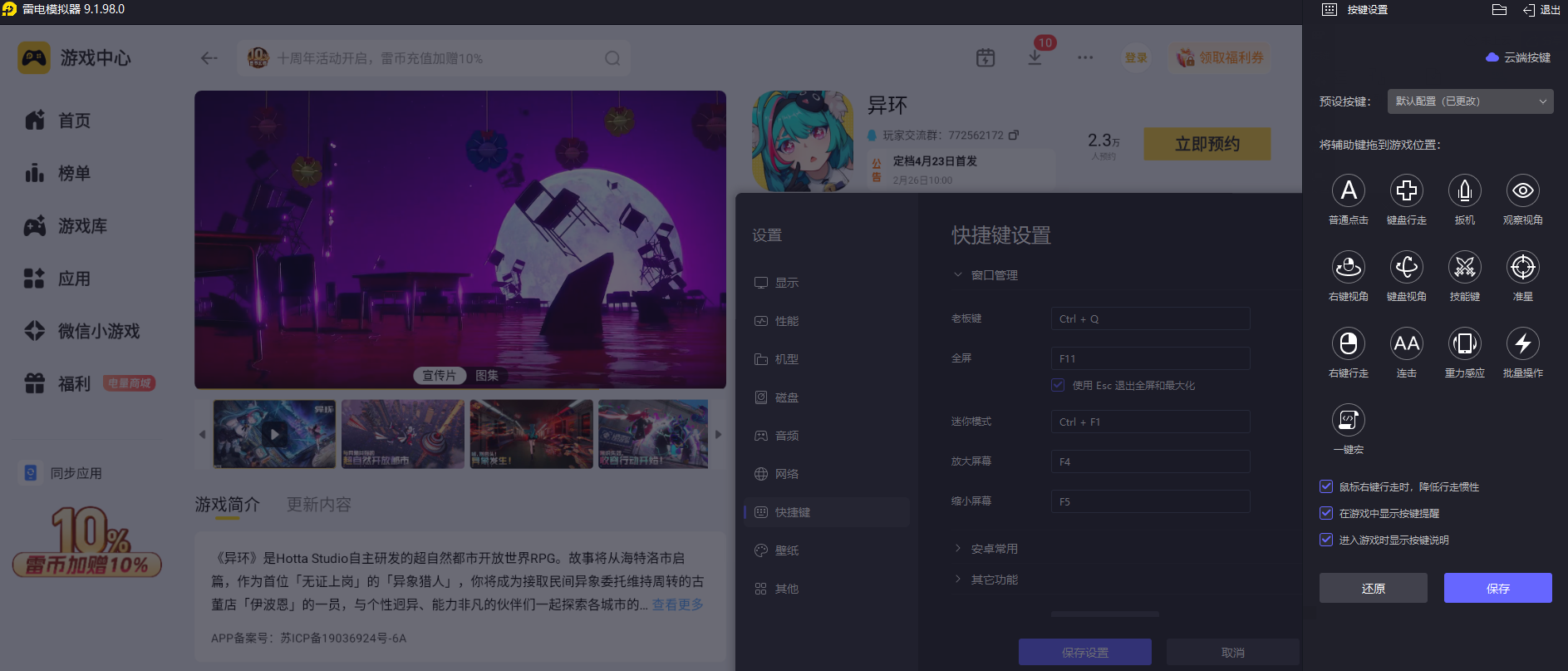Open the 云端按键 cloud key configs
Viewport: 1568px width, 671px height.
tap(1518, 57)
